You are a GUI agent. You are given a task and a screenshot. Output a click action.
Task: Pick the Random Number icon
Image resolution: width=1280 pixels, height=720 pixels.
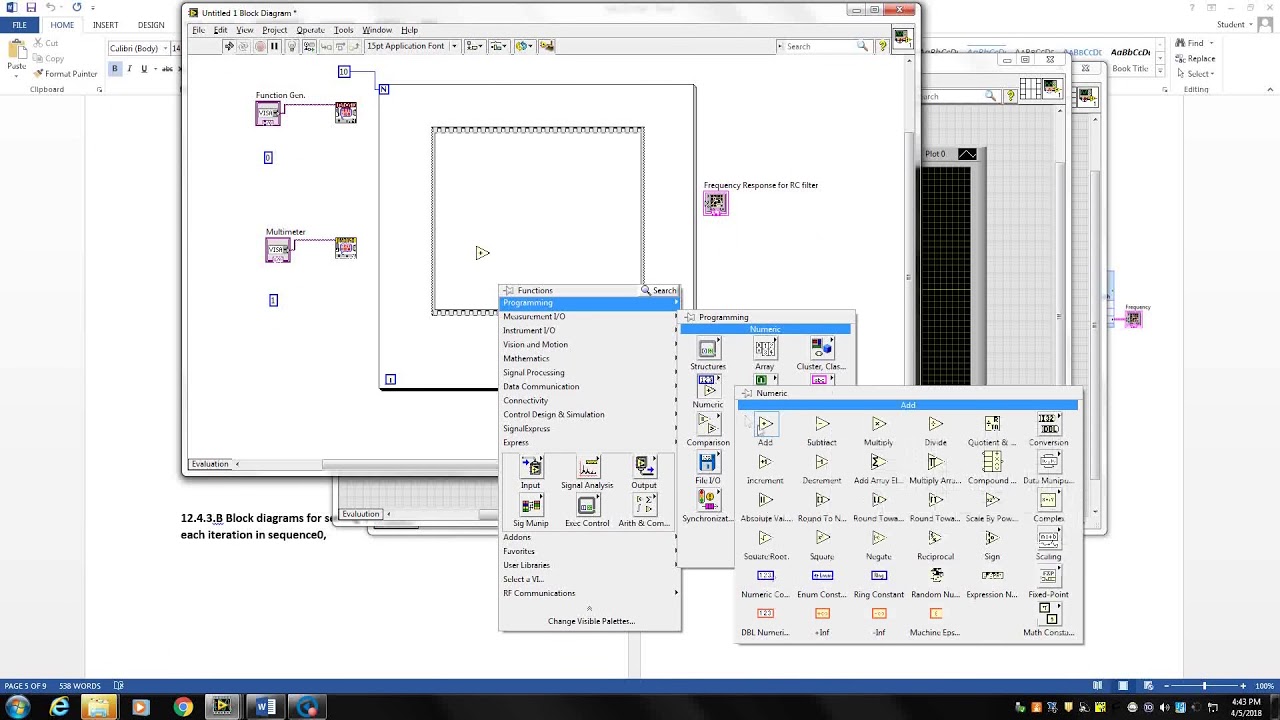coord(936,575)
